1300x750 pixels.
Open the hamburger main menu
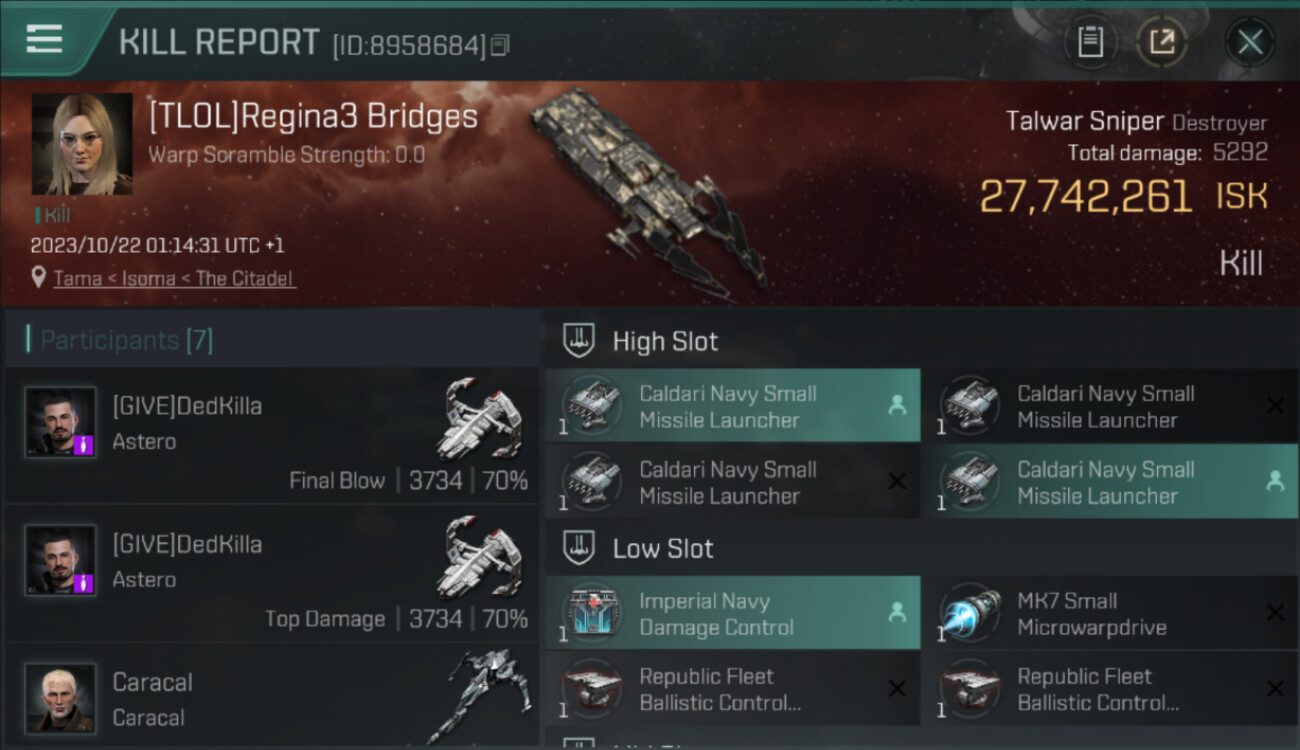tap(44, 39)
